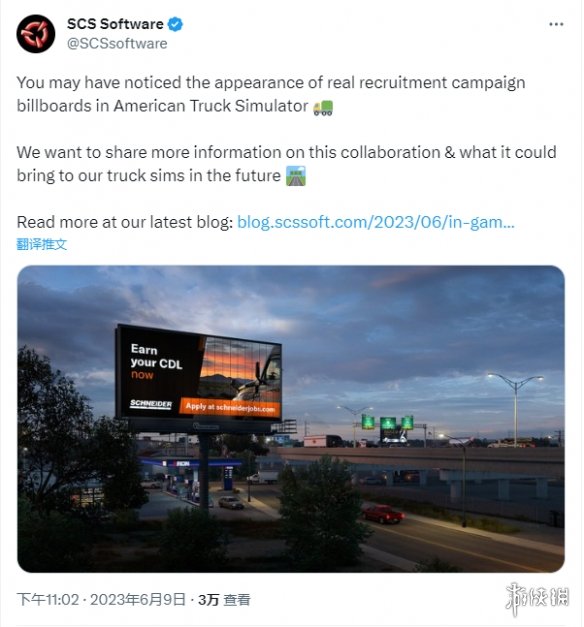This screenshot has height=627, width=584.
Task: Open the blog.scssoft.com blog link
Action: coord(376,222)
